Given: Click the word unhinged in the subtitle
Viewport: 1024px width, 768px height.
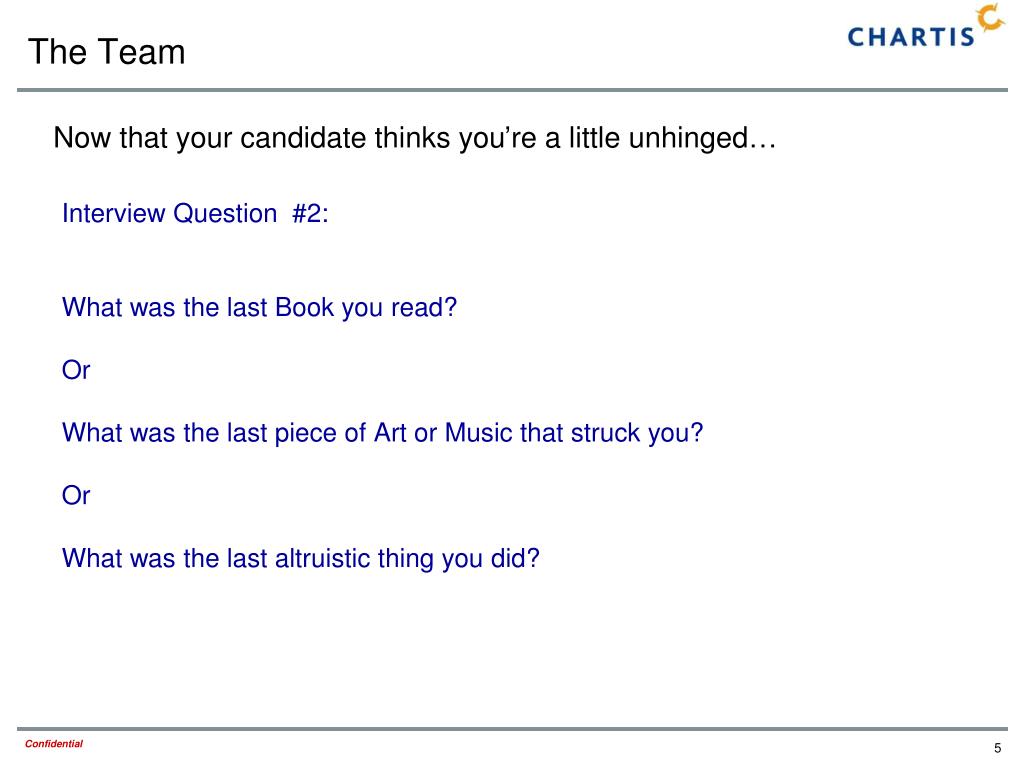Looking at the screenshot, I should (x=688, y=138).
